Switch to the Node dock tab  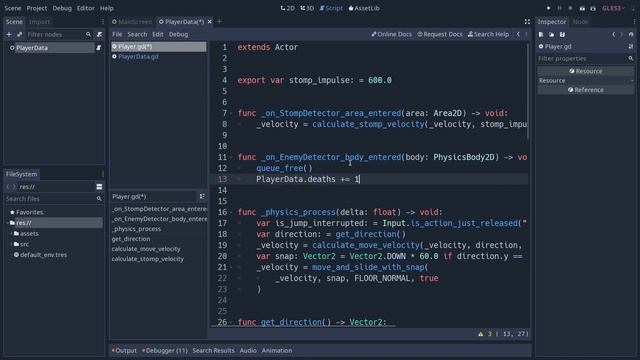(580, 22)
